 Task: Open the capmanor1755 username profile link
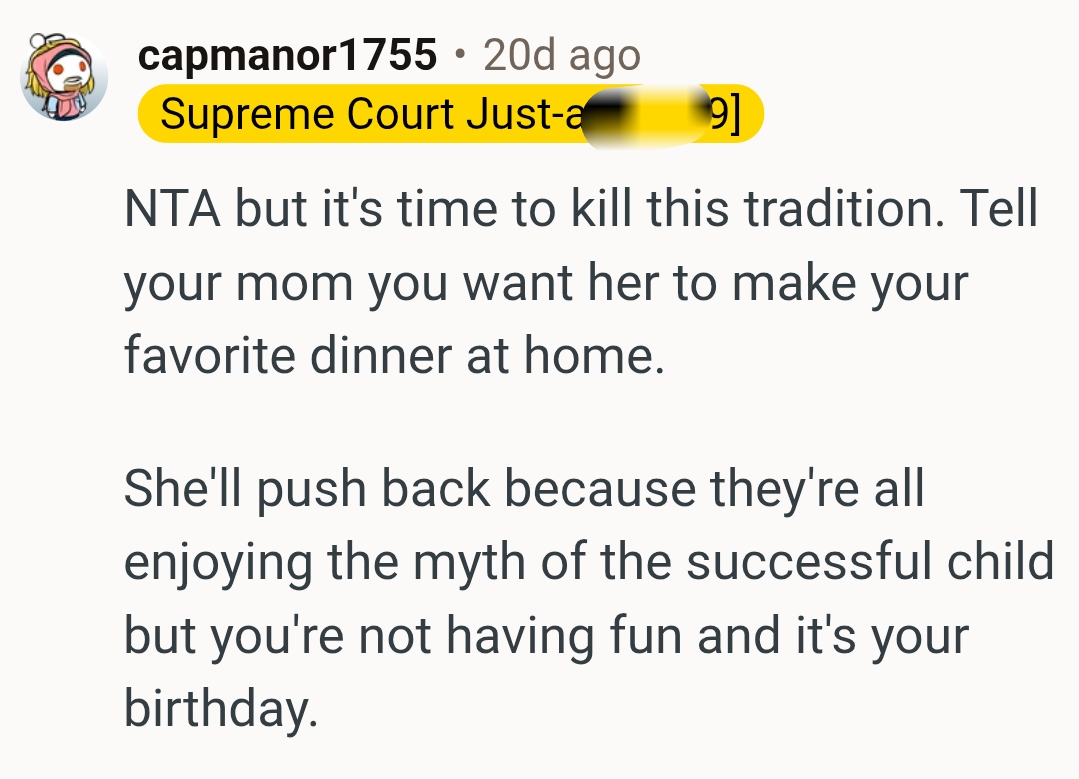pyautogui.click(x=287, y=55)
